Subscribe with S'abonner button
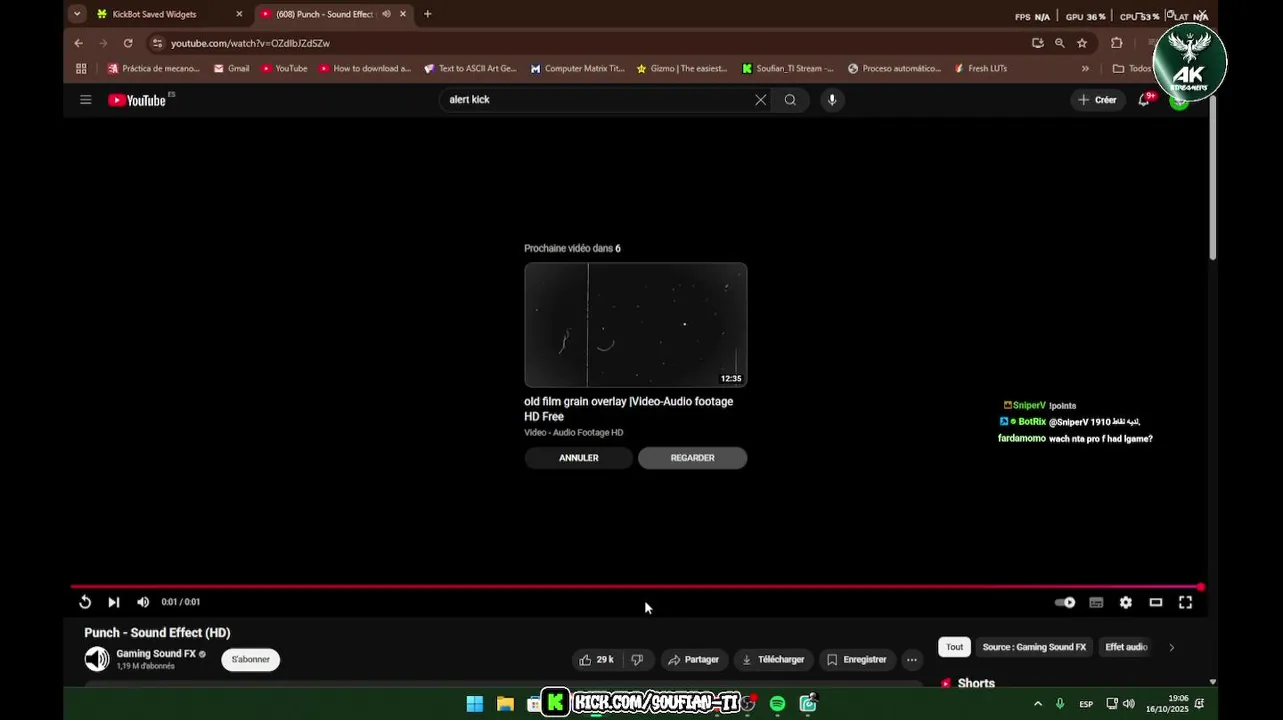The image size is (1283, 720). pyautogui.click(x=251, y=660)
